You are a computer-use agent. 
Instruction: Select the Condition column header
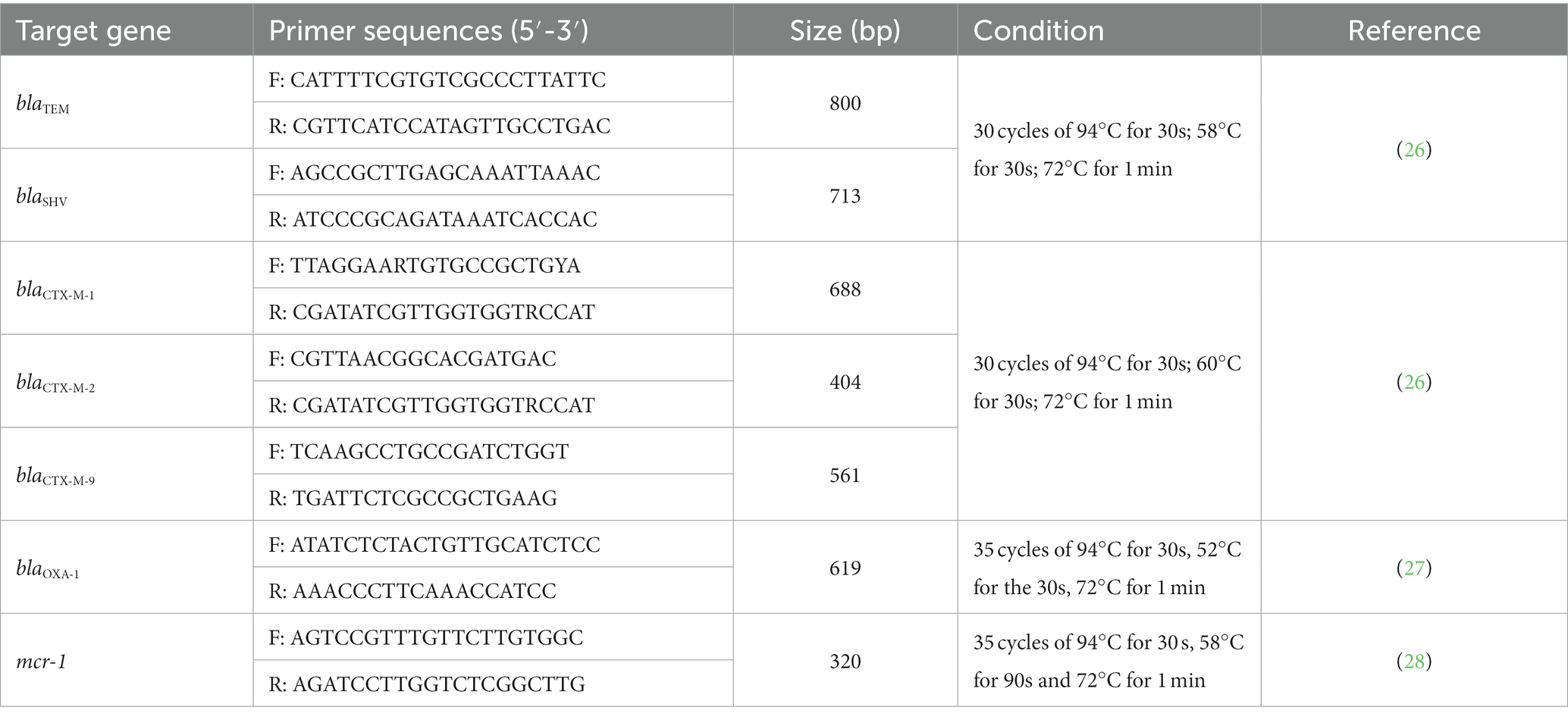[1038, 30]
